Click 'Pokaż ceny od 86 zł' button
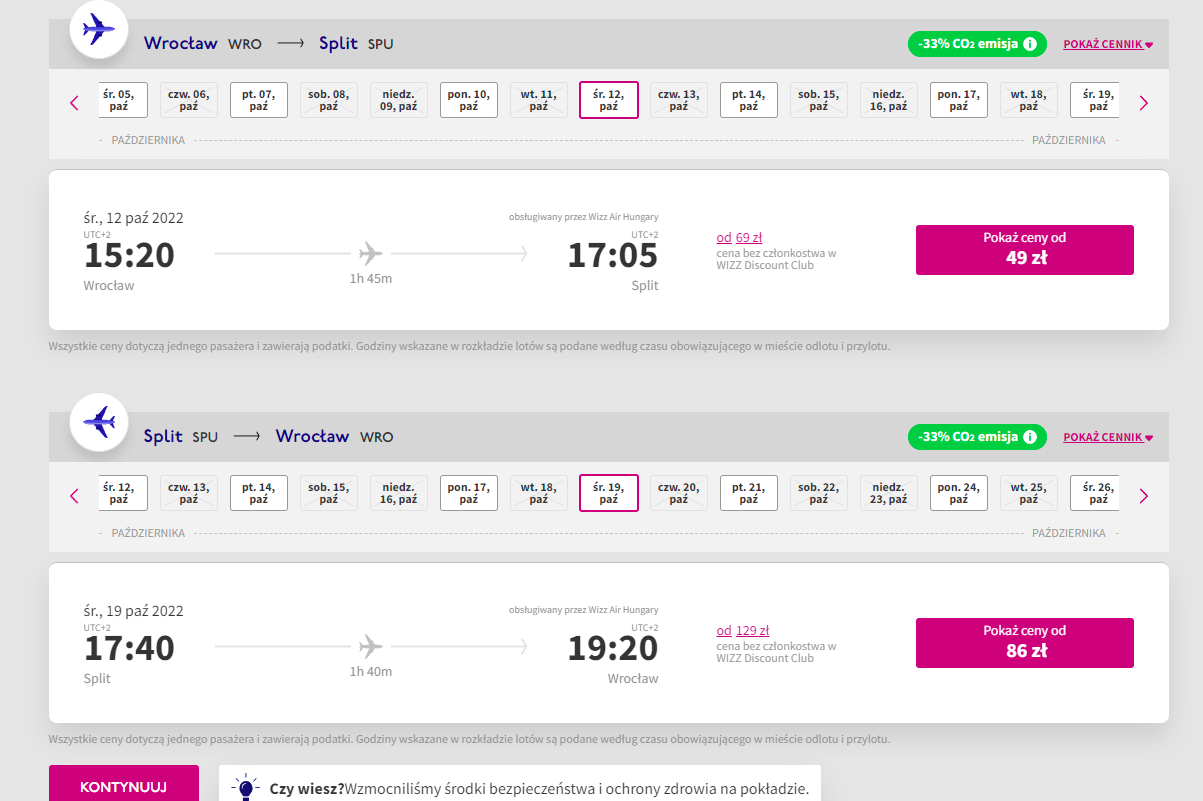 coord(1025,643)
